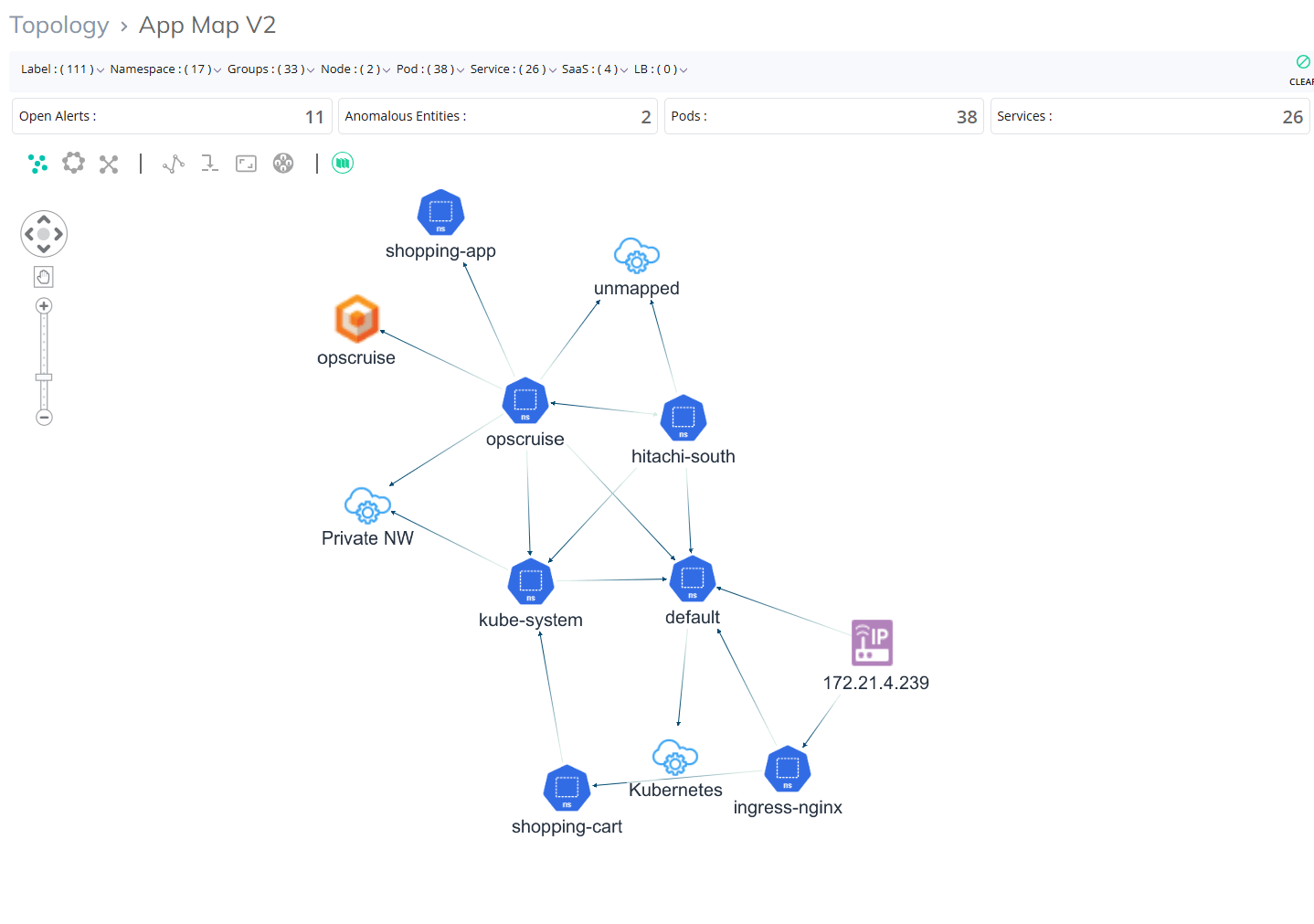This screenshot has height=924, width=1314.
Task: Click the Open Alerts value 11
Action: 314,117
